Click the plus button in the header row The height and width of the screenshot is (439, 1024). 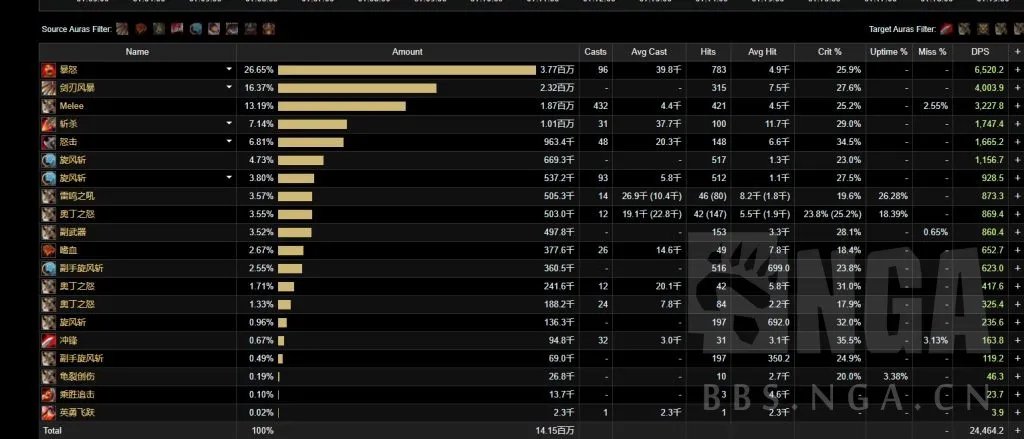1017,51
